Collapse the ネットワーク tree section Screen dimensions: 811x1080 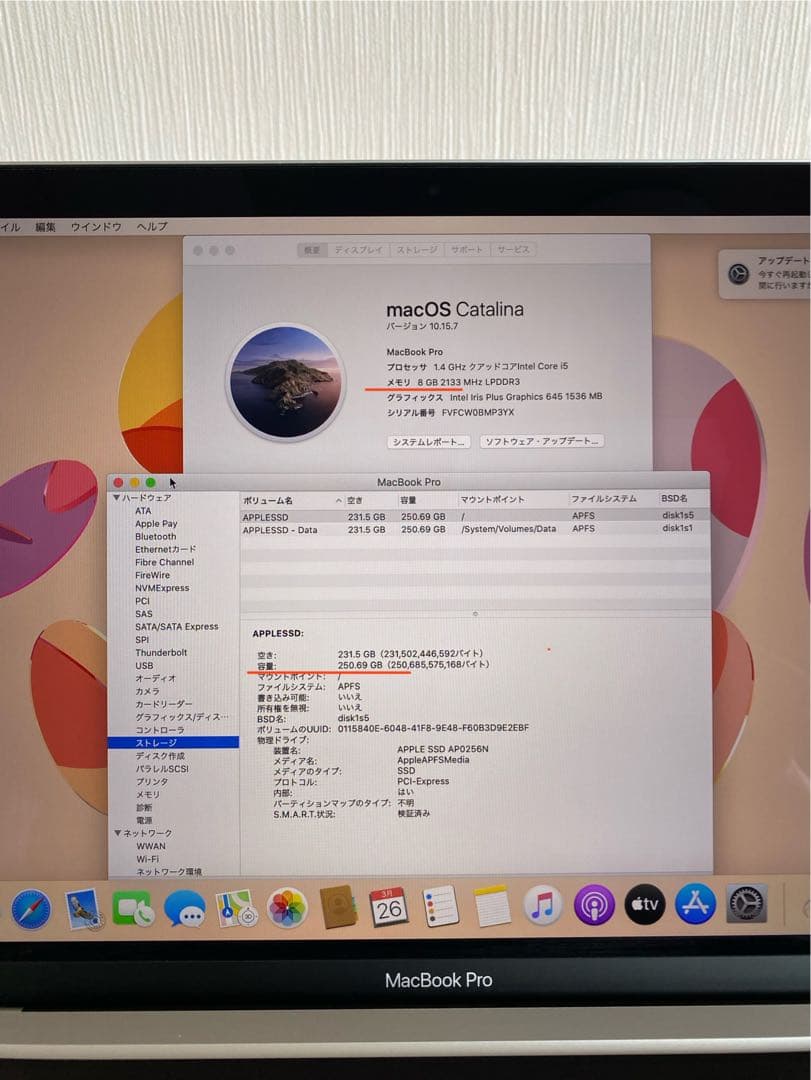click(117, 833)
